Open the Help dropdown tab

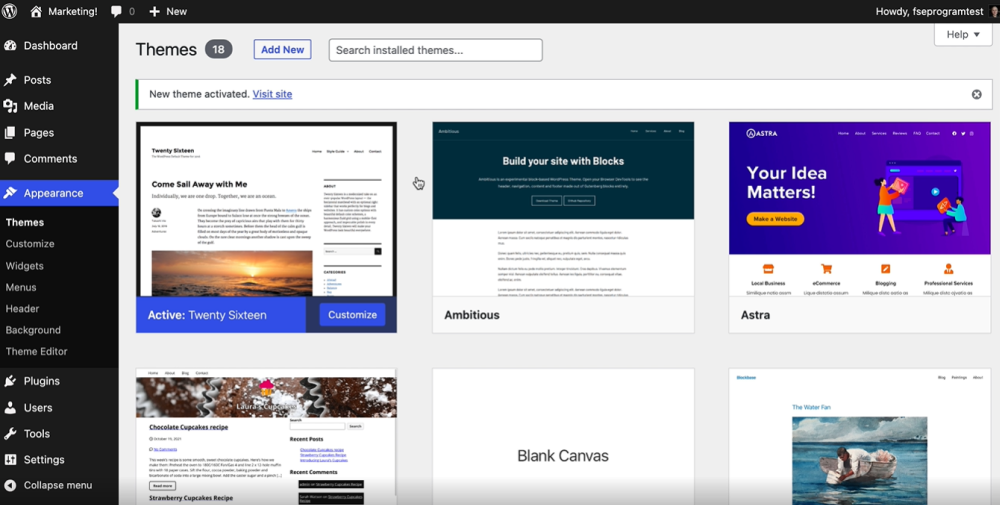click(963, 34)
